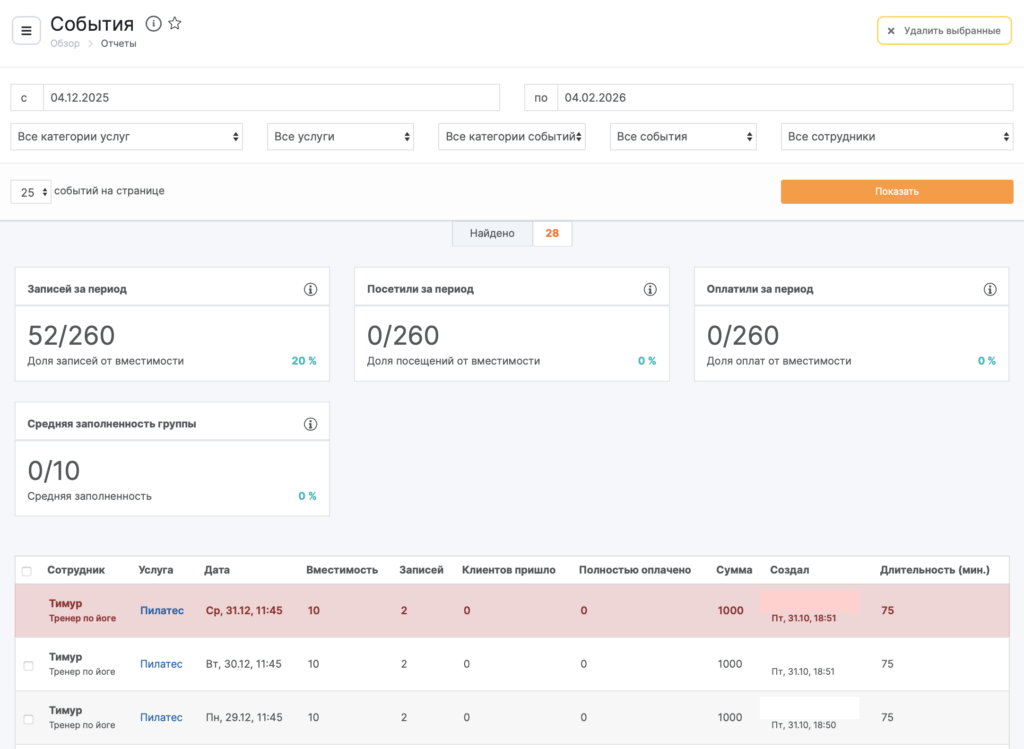Check the box for the 30.12 Пилатес row
This screenshot has height=749, width=1024.
(28, 665)
